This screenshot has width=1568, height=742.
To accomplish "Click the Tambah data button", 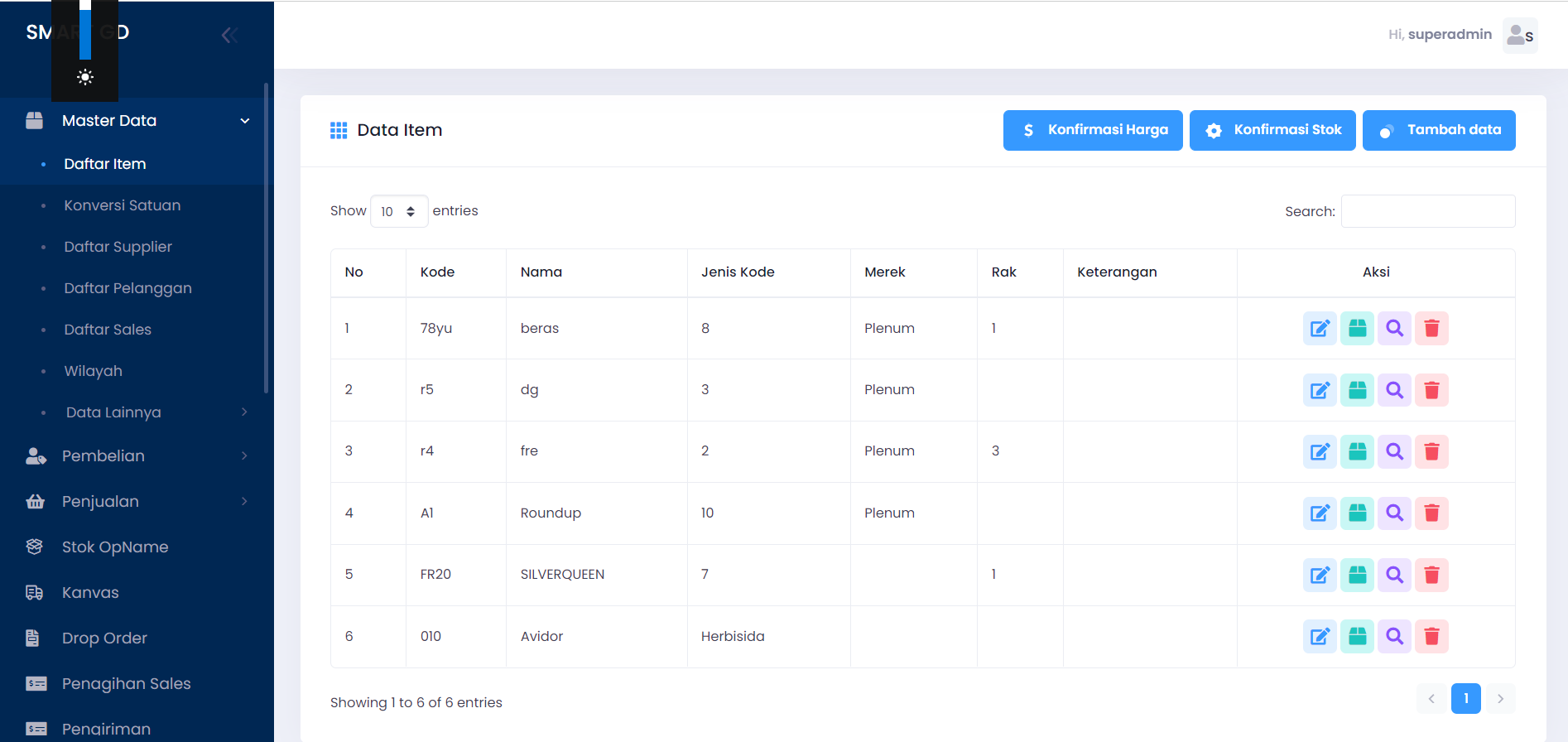I will point(1438,130).
